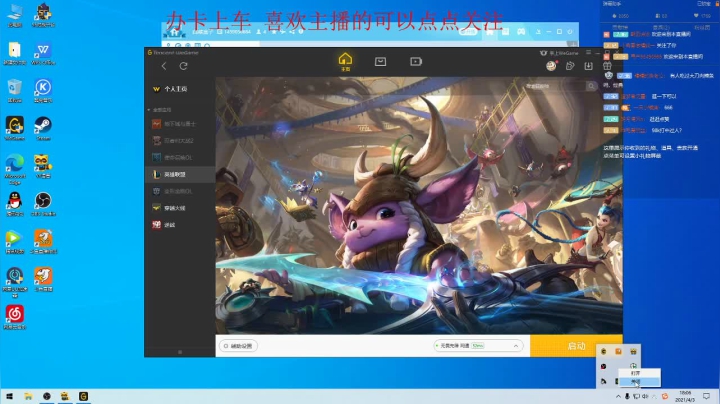Screen dimensions: 720x404
Task: Select the second game under 全部应用 in the sidebar
Action: (180, 140)
